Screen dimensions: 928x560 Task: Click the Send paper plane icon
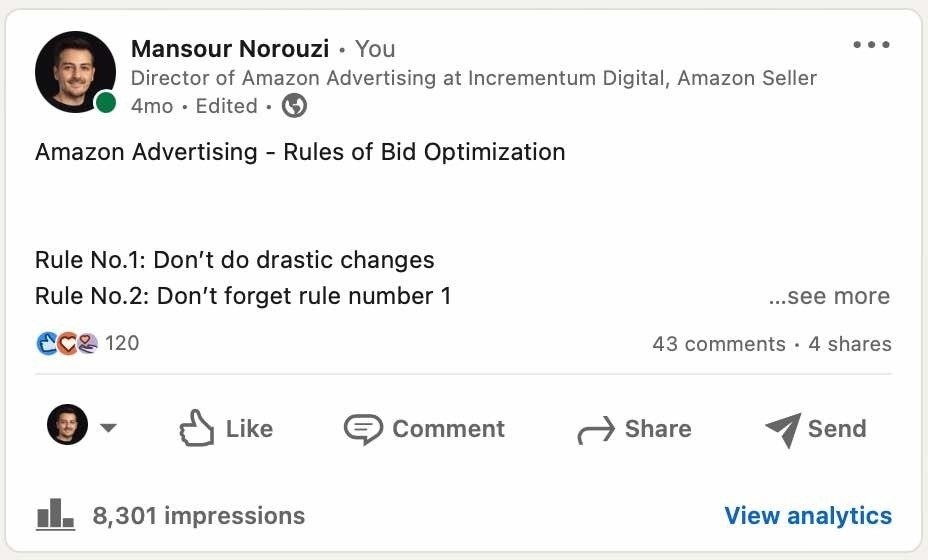pos(783,430)
